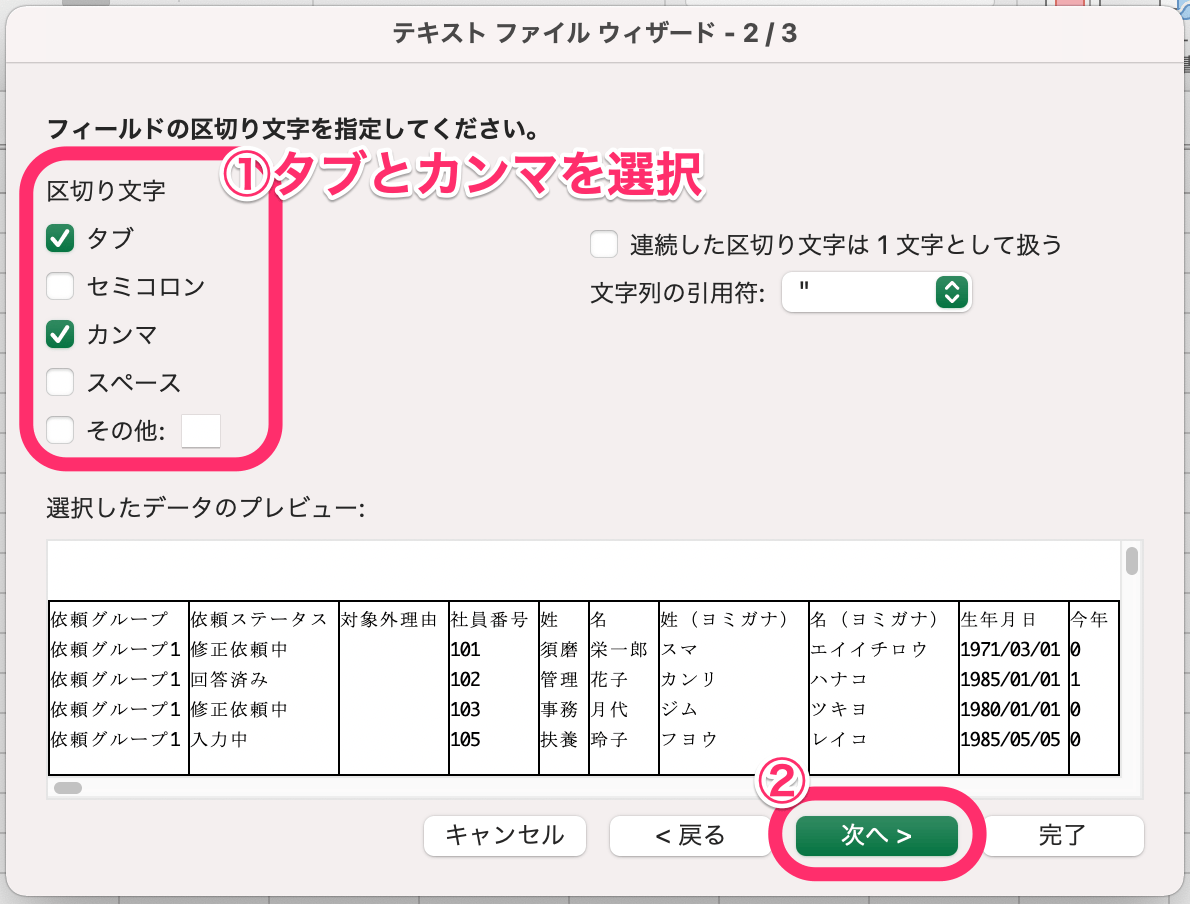Click the 月代 name cell
The width and height of the screenshot is (1190, 904).
coord(609,710)
